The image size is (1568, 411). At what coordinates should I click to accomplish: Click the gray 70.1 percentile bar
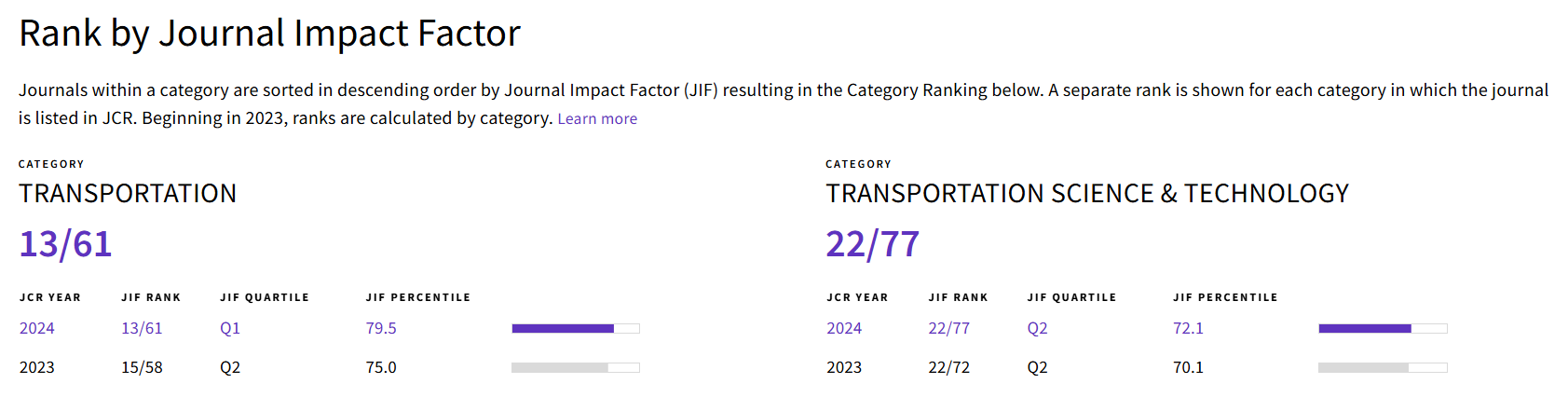pos(1364,367)
